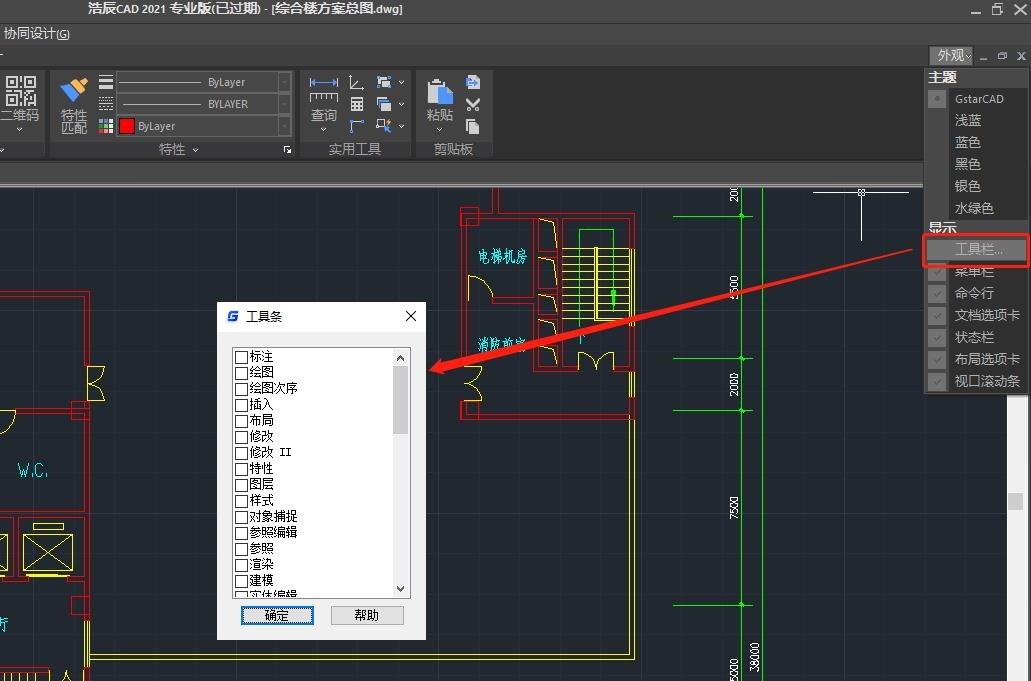This screenshot has height=681, width=1031.
Task: Click the 粘贴 paste clipboard icon
Action: (440, 92)
